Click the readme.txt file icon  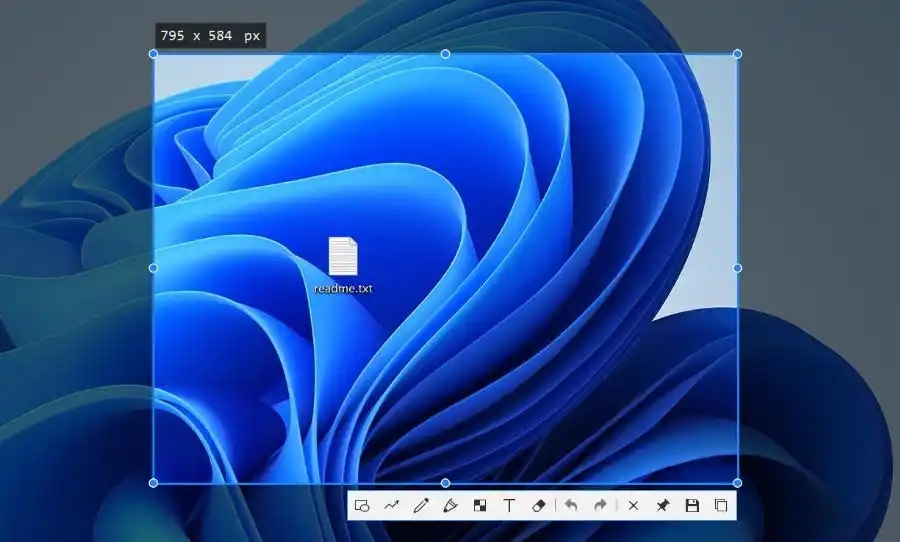pos(343,257)
